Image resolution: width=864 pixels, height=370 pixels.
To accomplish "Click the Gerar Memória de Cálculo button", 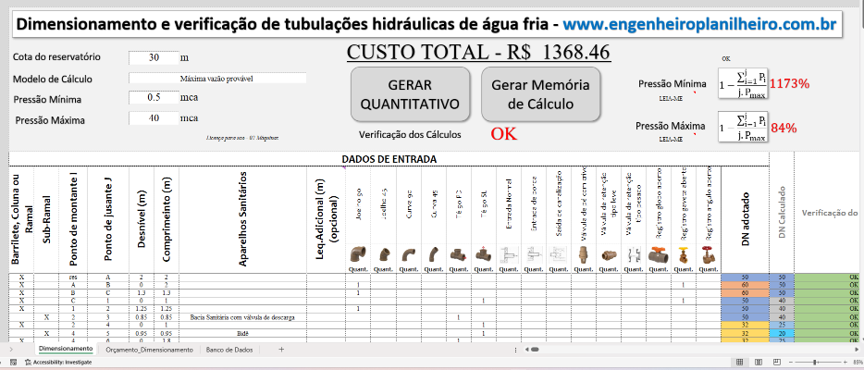I will coord(541,94).
